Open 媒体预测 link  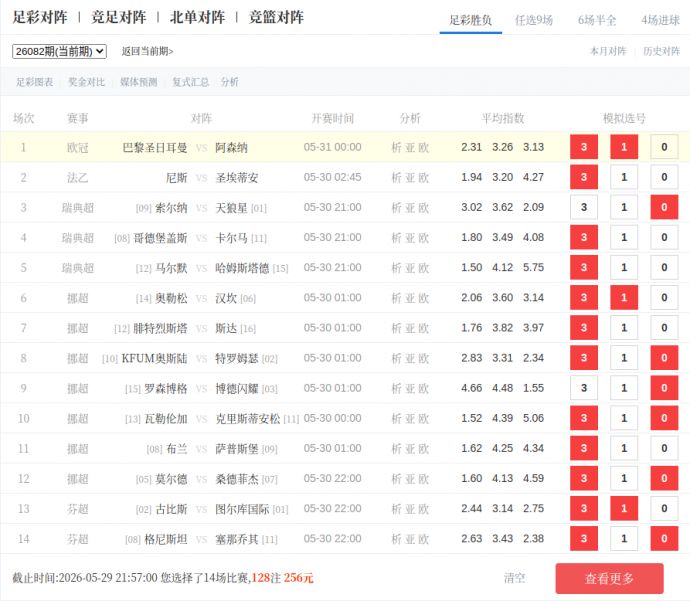click(x=139, y=82)
